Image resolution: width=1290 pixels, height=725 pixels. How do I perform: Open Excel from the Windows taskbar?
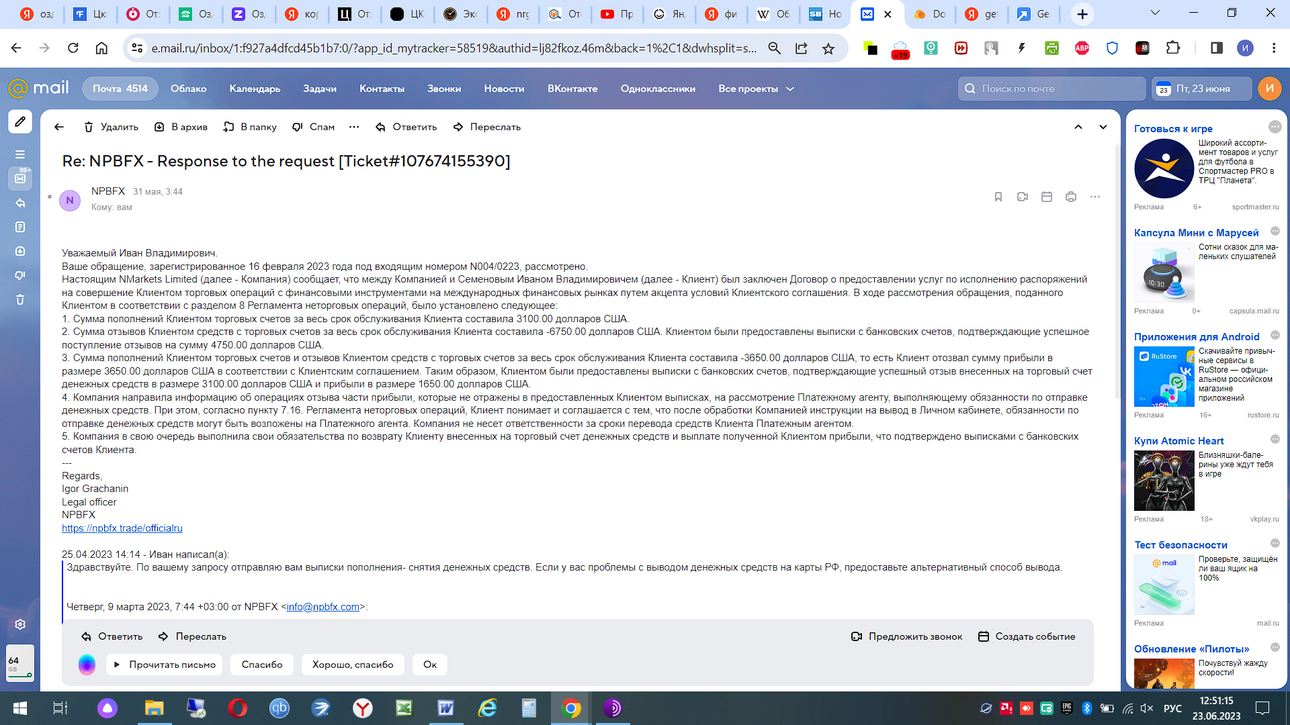coord(404,708)
